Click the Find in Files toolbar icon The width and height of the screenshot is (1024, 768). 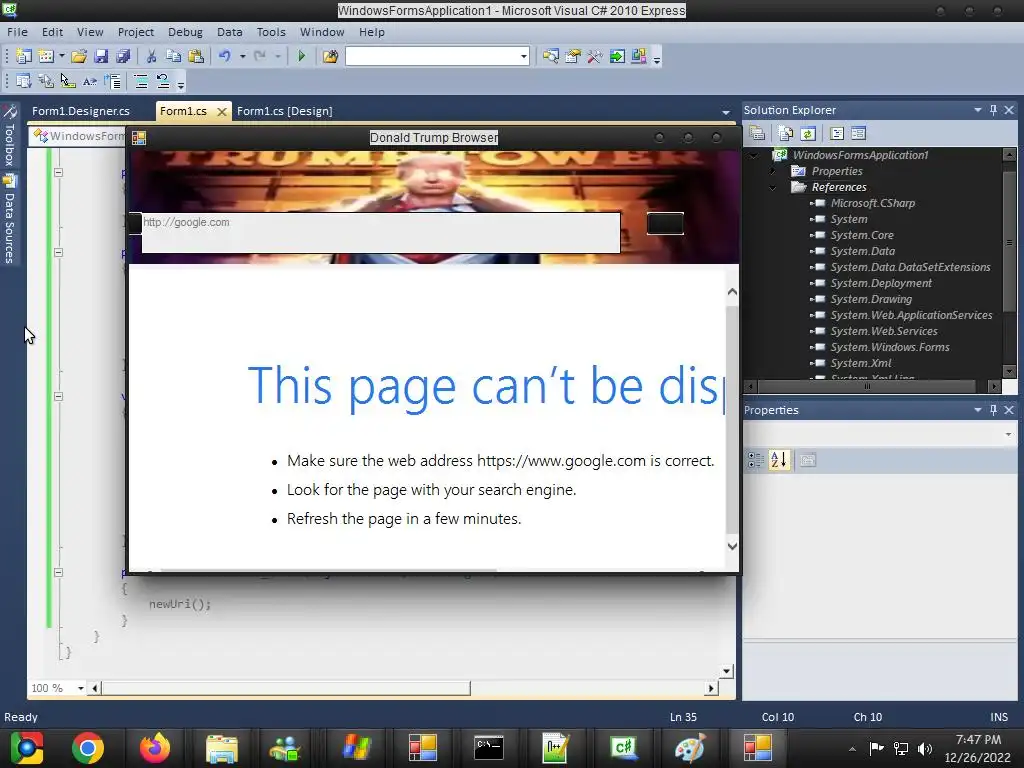pos(330,57)
